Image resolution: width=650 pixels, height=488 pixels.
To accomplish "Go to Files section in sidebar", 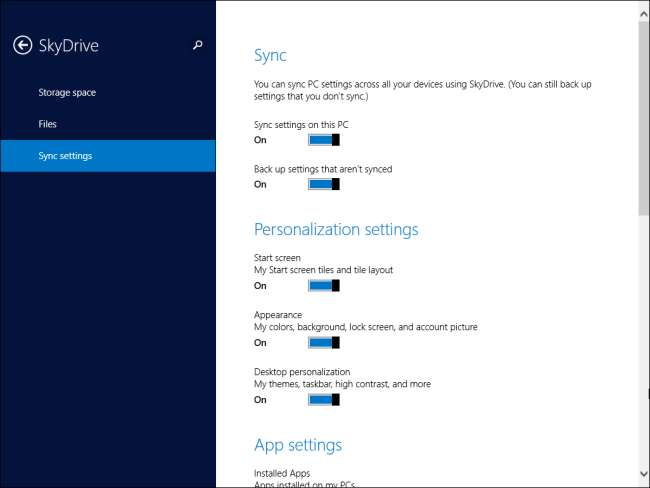I will tap(48, 124).
